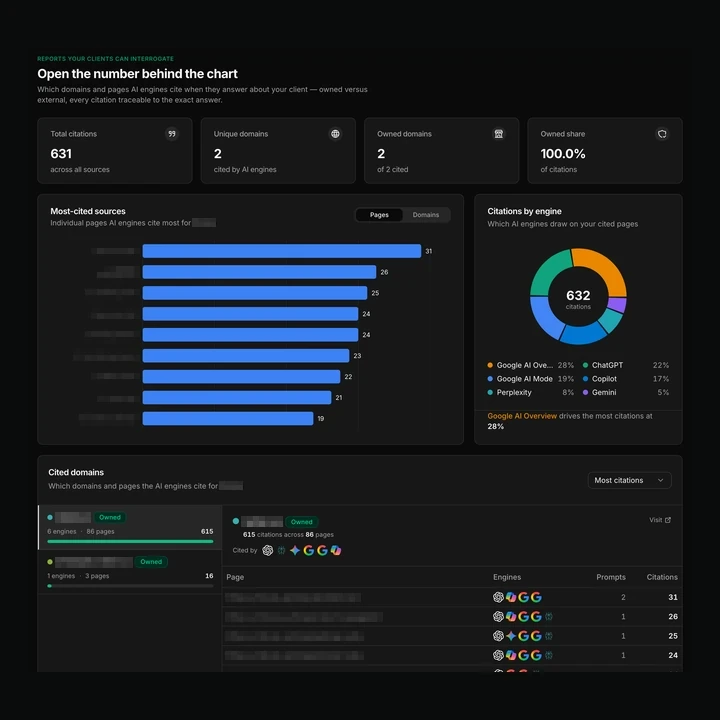Viewport: 720px width, 720px height.
Task: Click ChatGPT icon in the 24-citations row
Action: [498, 655]
